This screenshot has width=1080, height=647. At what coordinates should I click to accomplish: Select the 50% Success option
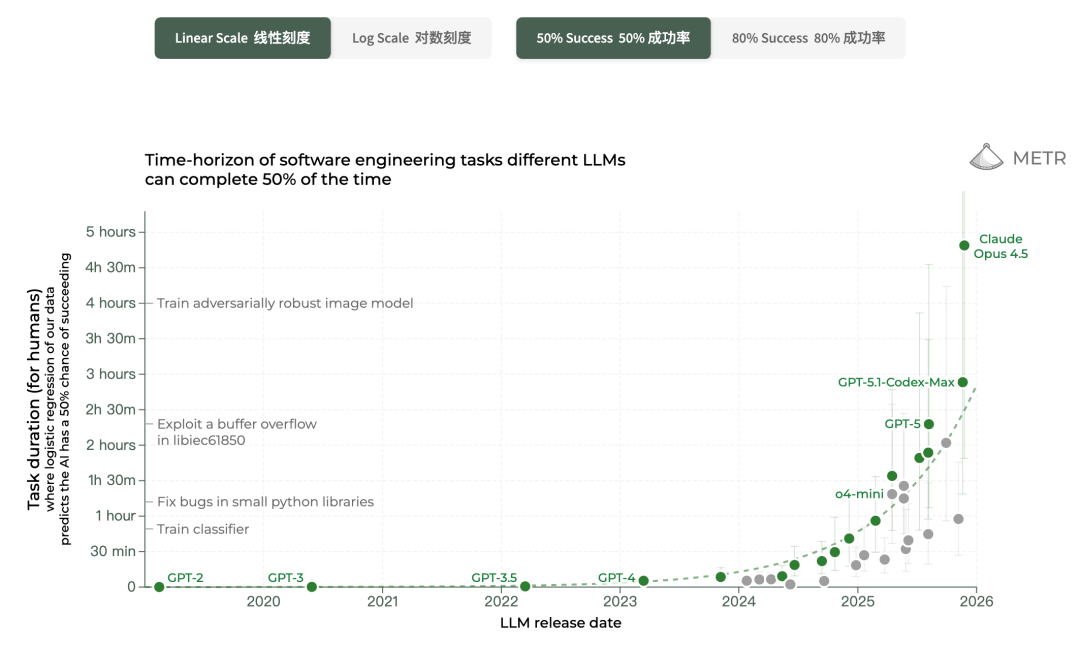tap(612, 38)
